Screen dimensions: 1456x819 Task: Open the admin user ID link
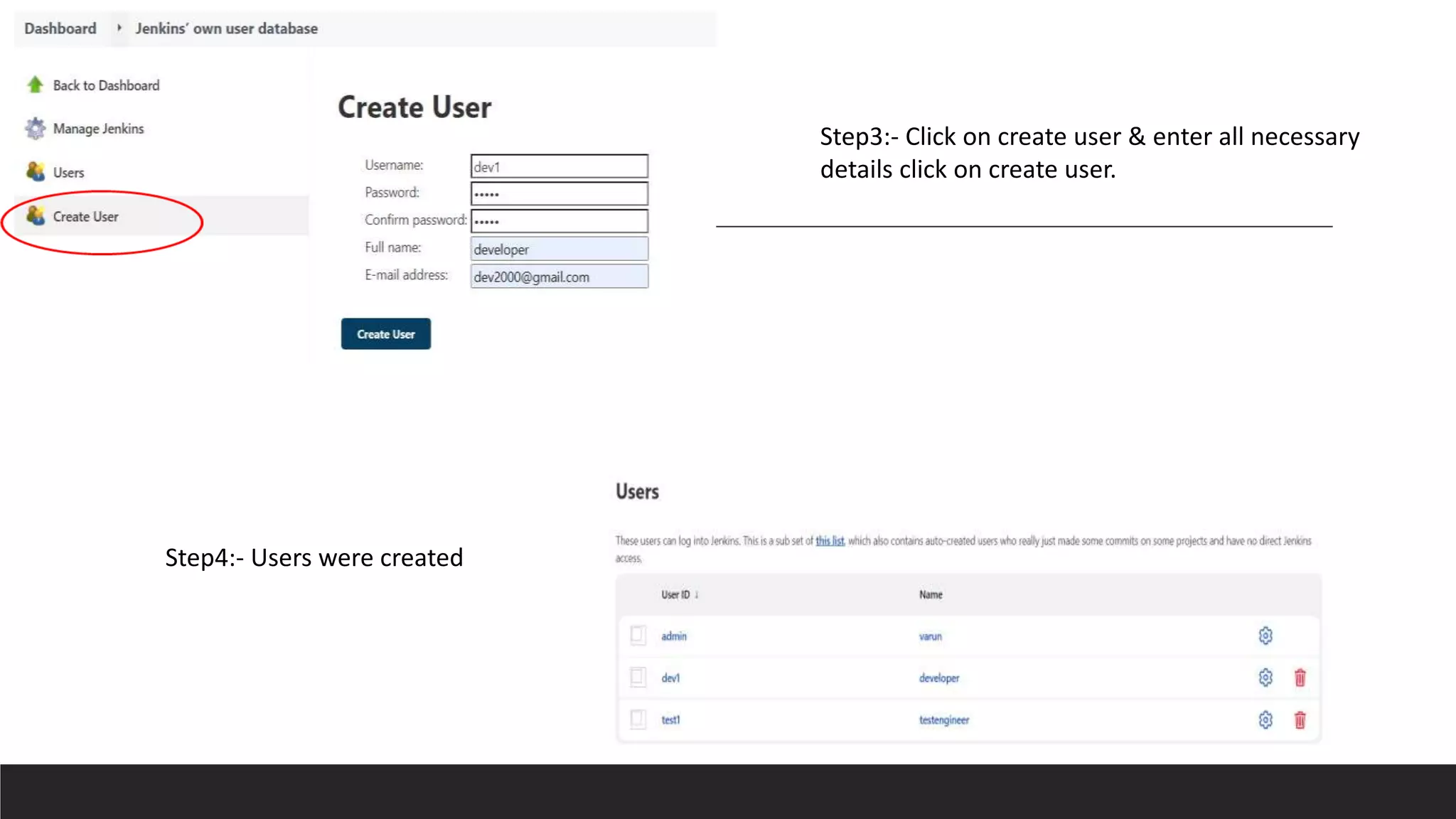[x=674, y=636]
